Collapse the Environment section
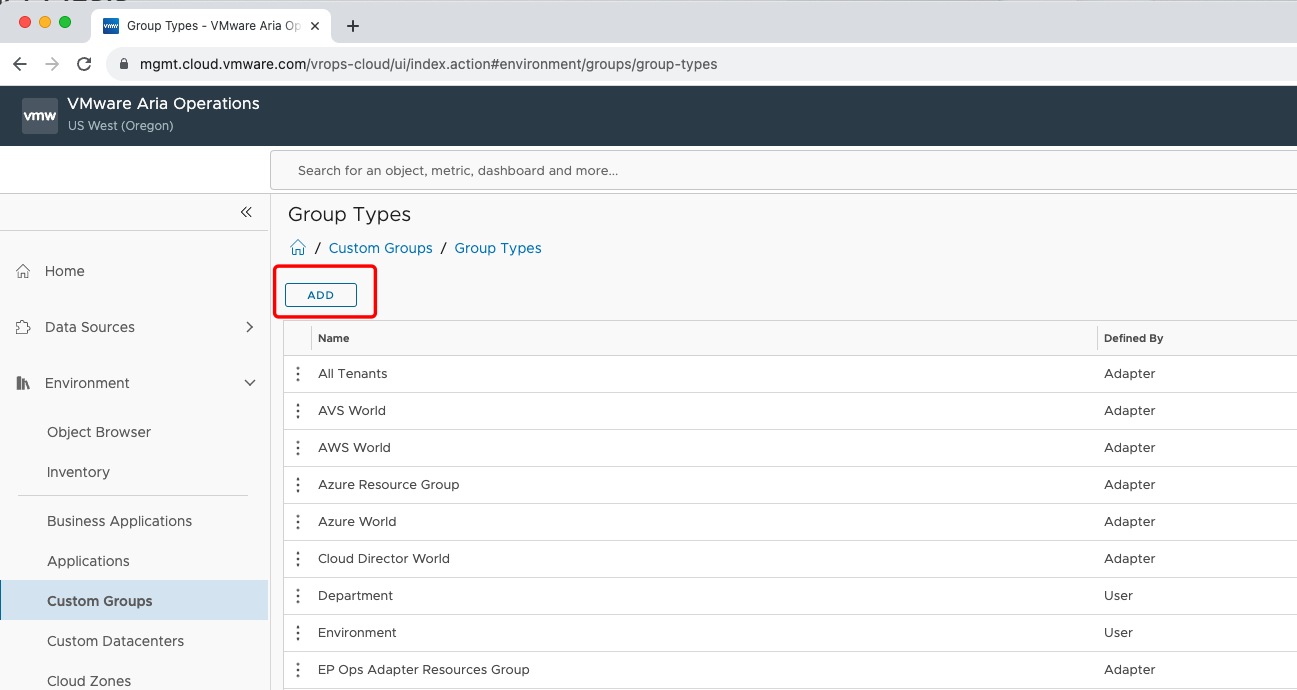 [249, 382]
